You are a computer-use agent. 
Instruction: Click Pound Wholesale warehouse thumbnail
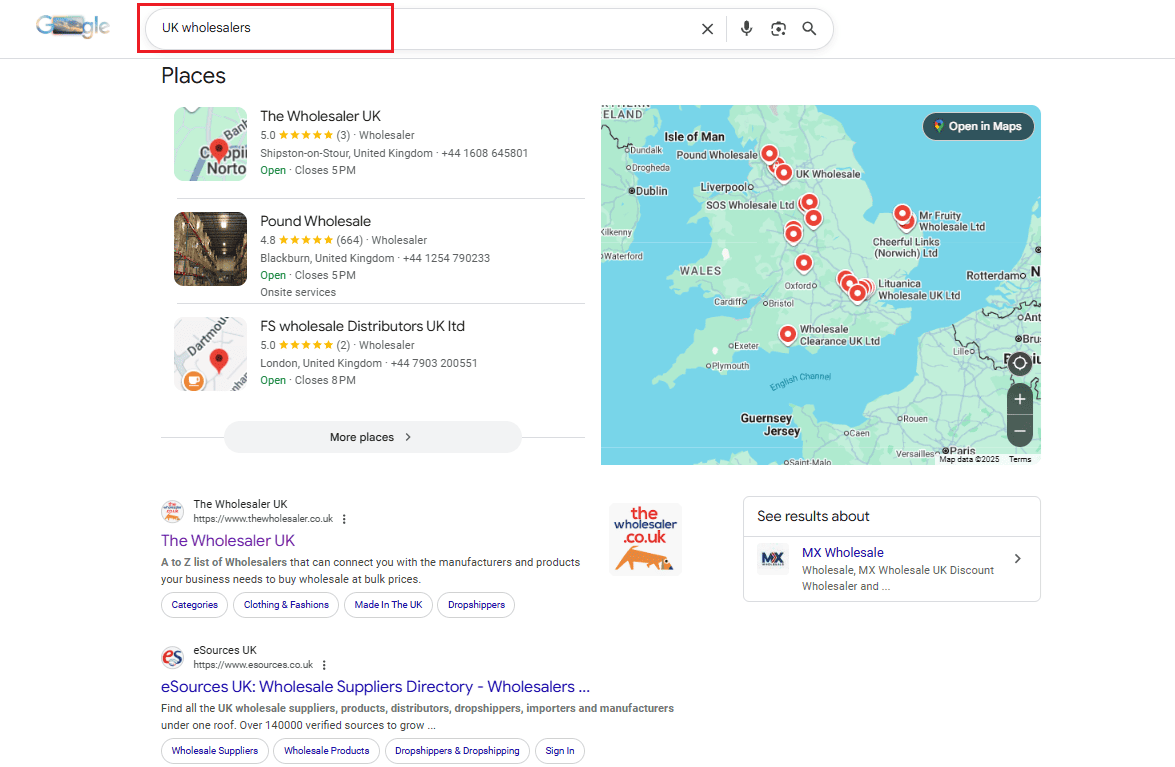[210, 249]
